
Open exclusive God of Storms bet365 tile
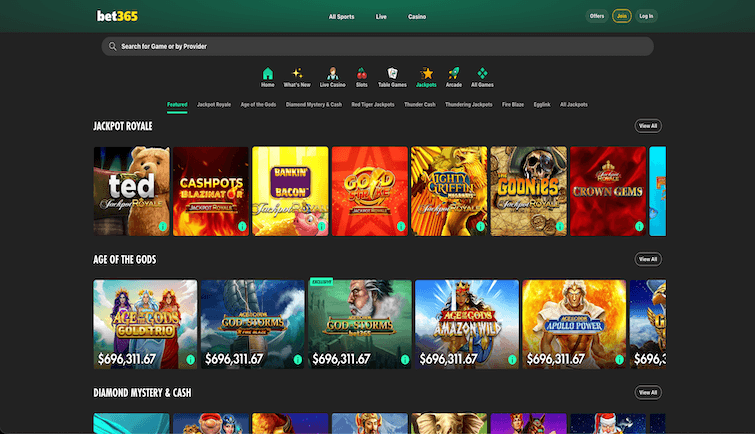pos(360,324)
